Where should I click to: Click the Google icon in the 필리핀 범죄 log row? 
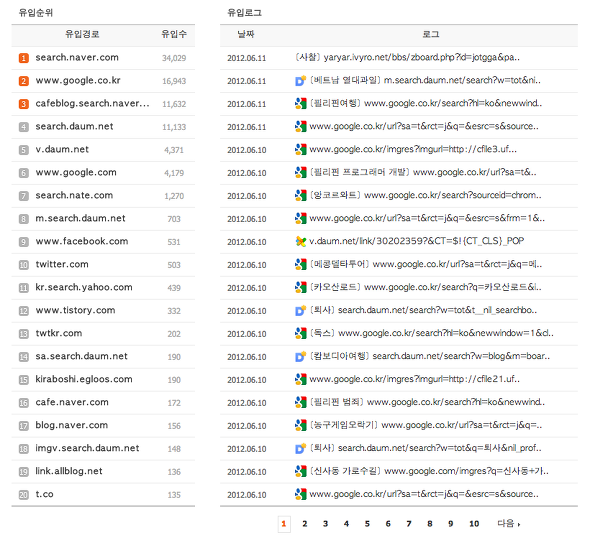[x=300, y=402]
